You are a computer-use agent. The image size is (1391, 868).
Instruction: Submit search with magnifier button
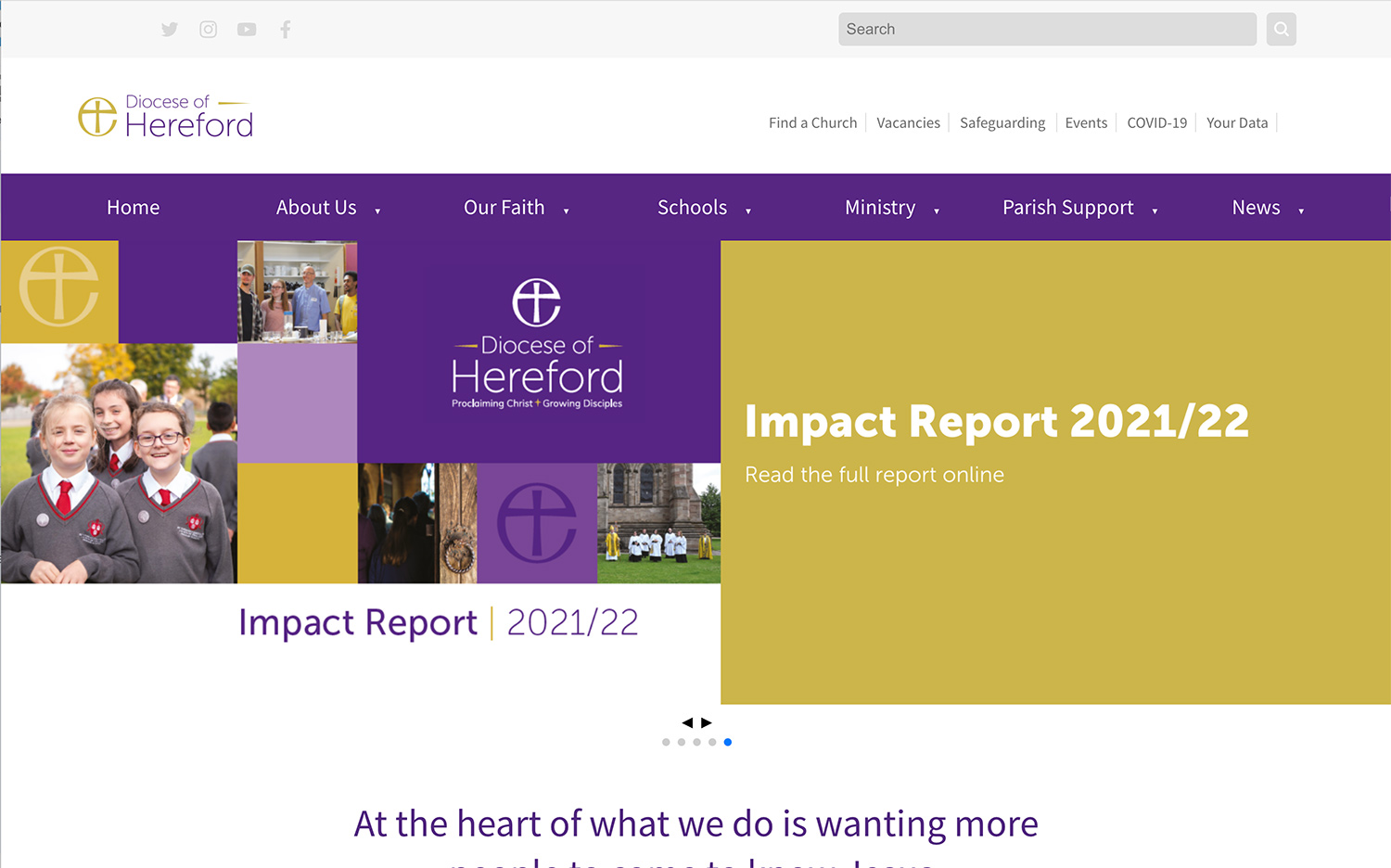(x=1281, y=29)
